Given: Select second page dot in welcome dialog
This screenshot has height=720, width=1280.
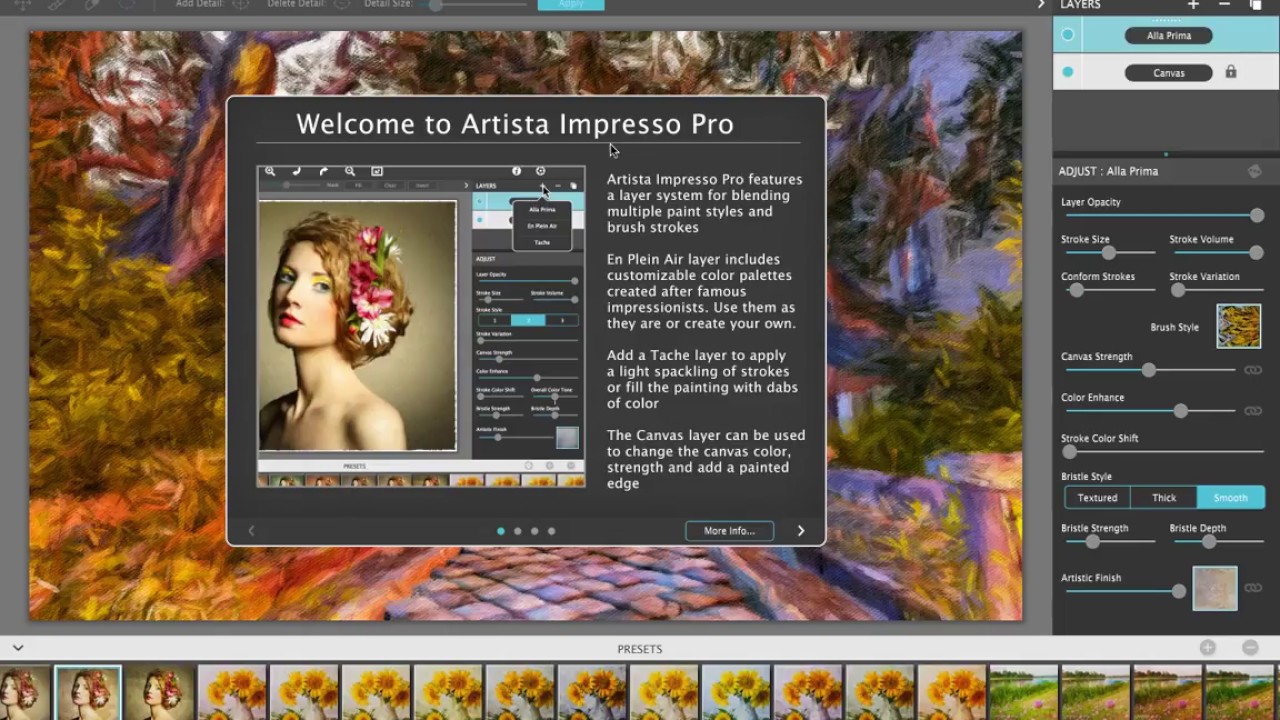Looking at the screenshot, I should click(x=518, y=531).
